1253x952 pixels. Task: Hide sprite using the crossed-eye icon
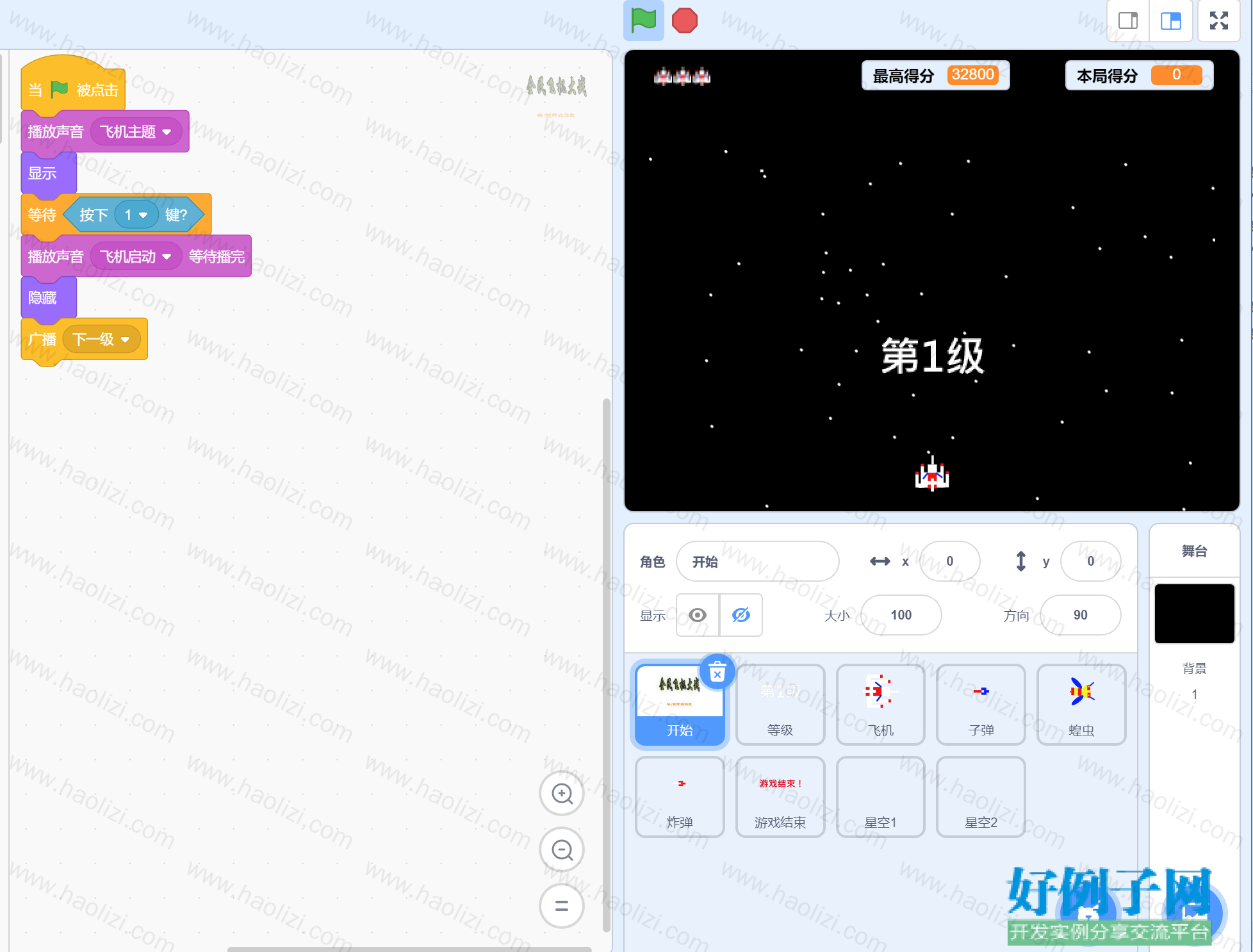tap(741, 615)
